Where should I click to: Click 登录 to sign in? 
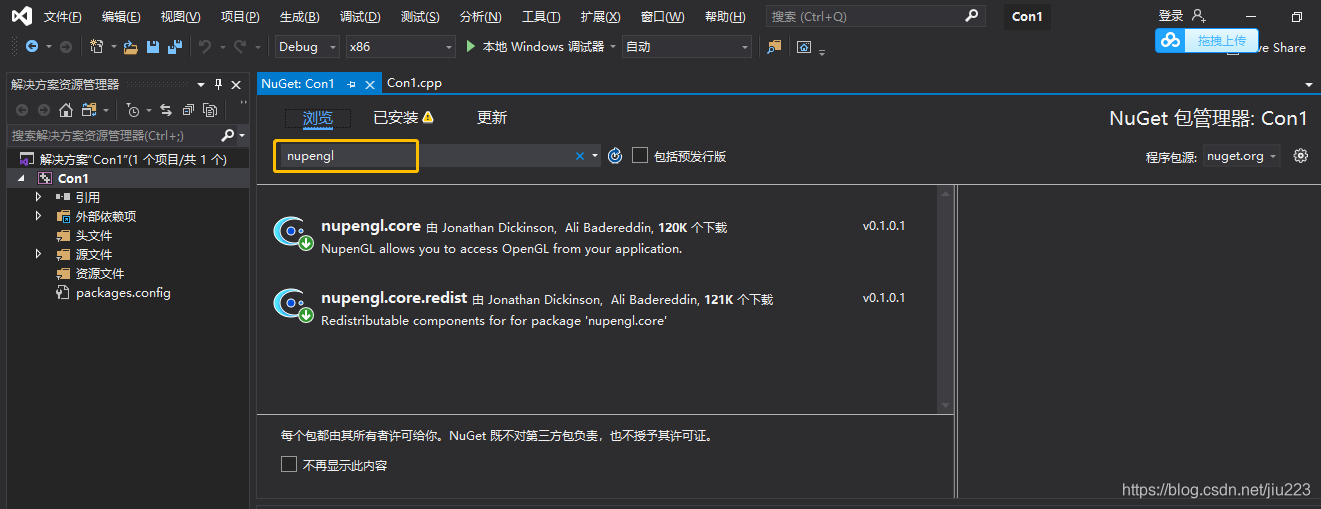(1170, 16)
